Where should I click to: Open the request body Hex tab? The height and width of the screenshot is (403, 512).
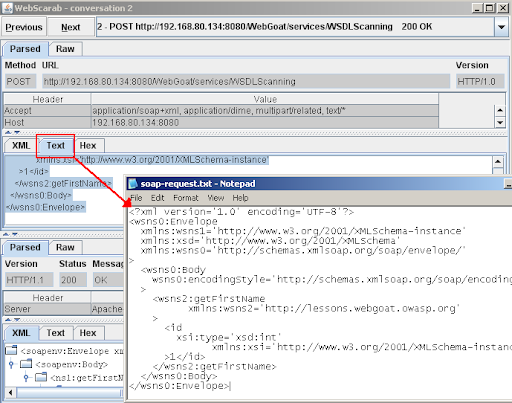[x=88, y=146]
